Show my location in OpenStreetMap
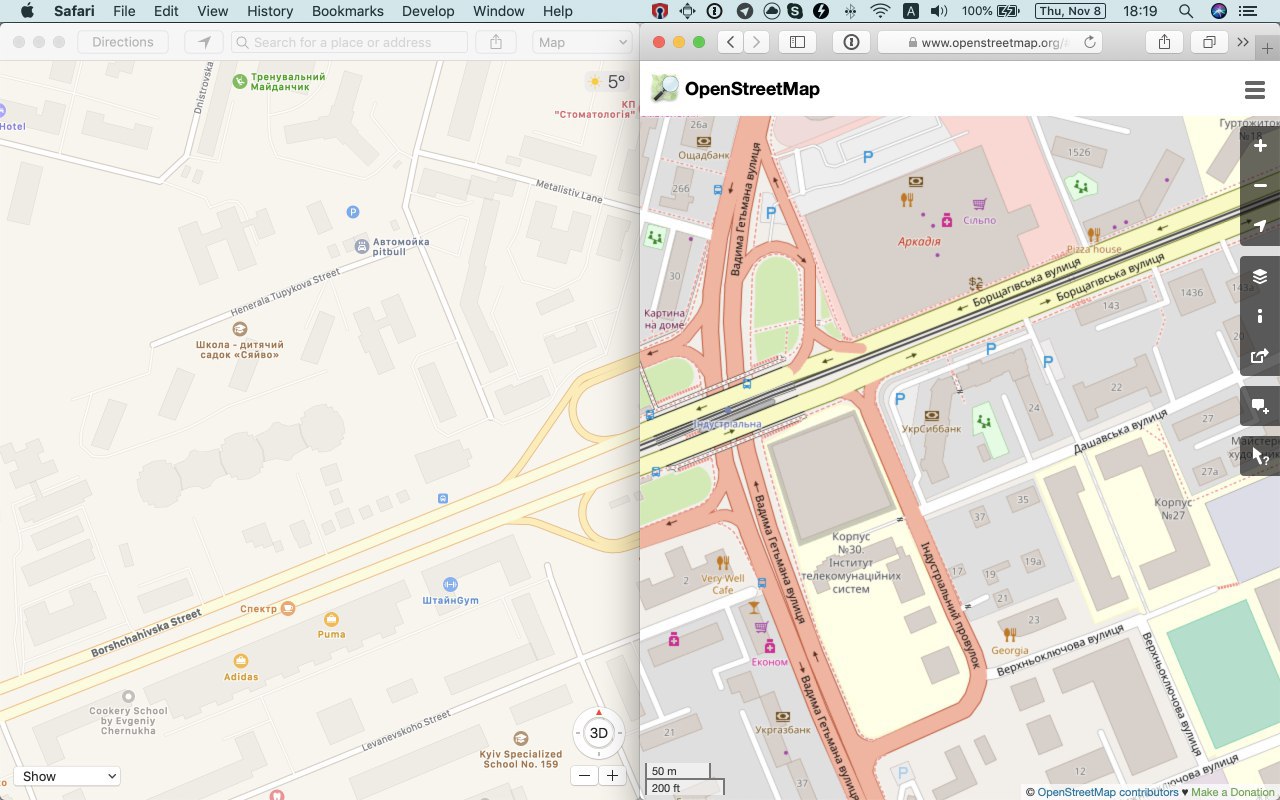Image resolution: width=1280 pixels, height=800 pixels. point(1260,226)
